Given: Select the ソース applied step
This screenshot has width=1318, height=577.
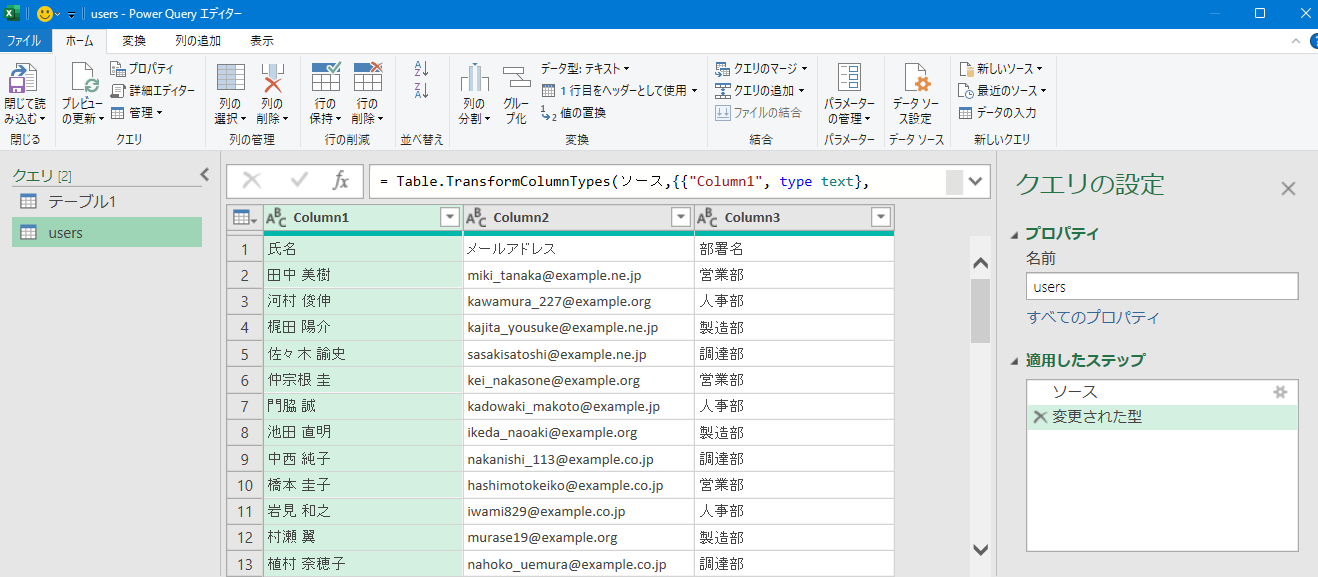Looking at the screenshot, I should [x=1162, y=392].
